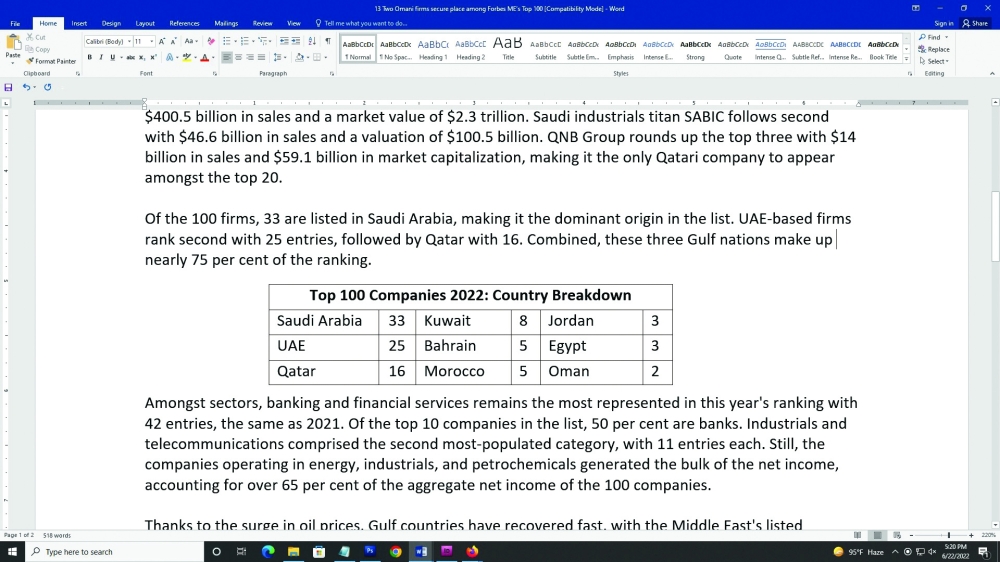Sort the selected text alphabetically

[x=312, y=41]
